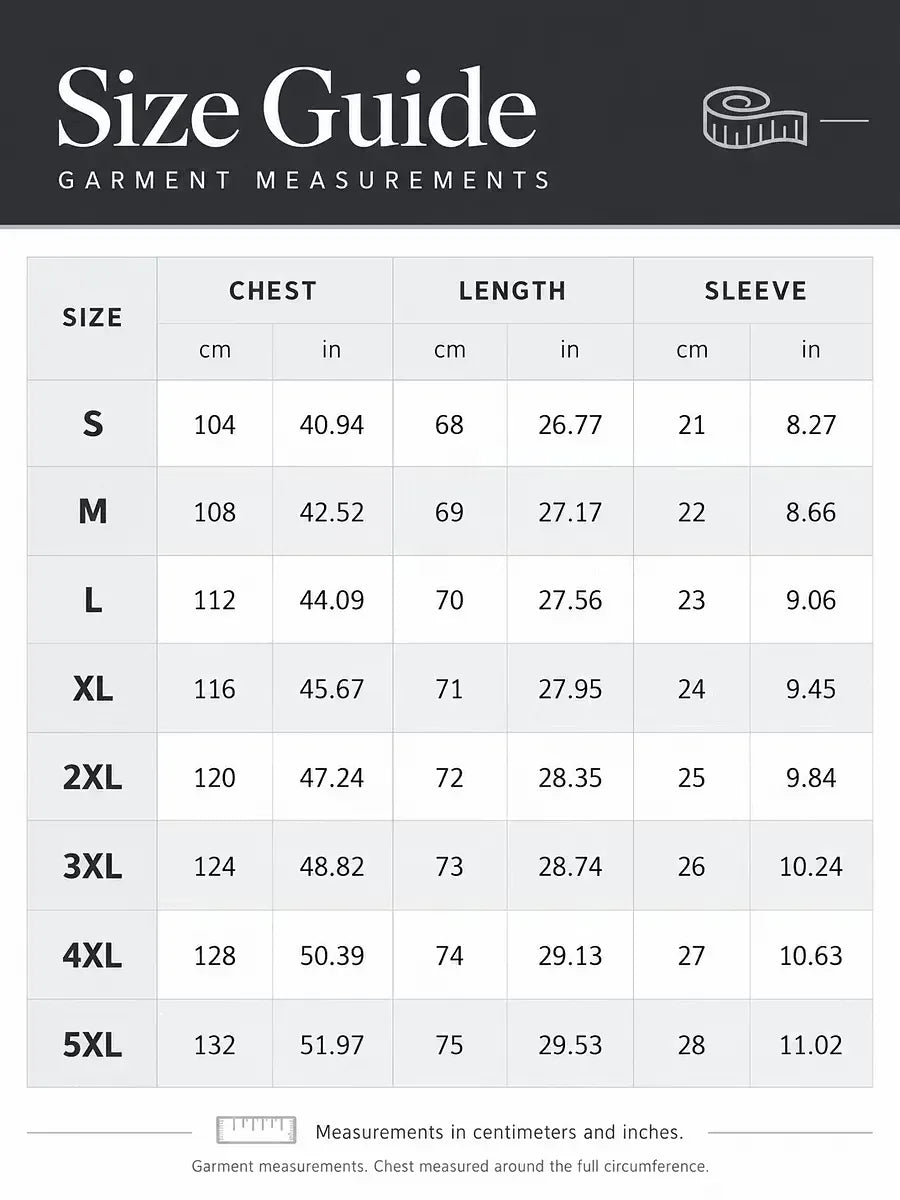Click the 74 length cm cell
The image size is (900, 1200).
pos(450,955)
